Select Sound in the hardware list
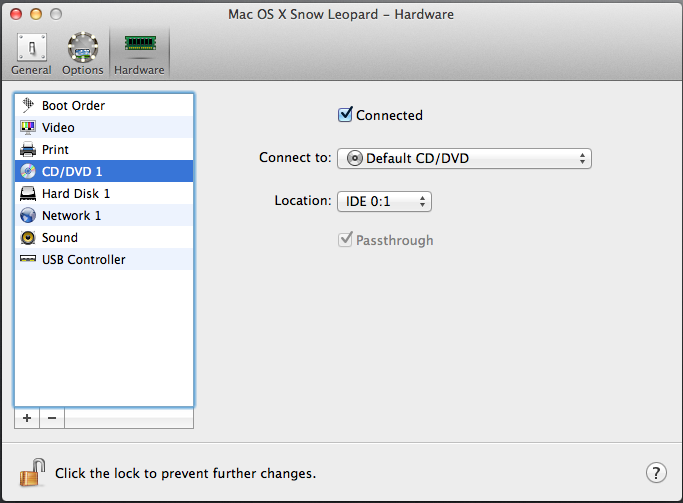The width and height of the screenshot is (683, 503). [104, 237]
